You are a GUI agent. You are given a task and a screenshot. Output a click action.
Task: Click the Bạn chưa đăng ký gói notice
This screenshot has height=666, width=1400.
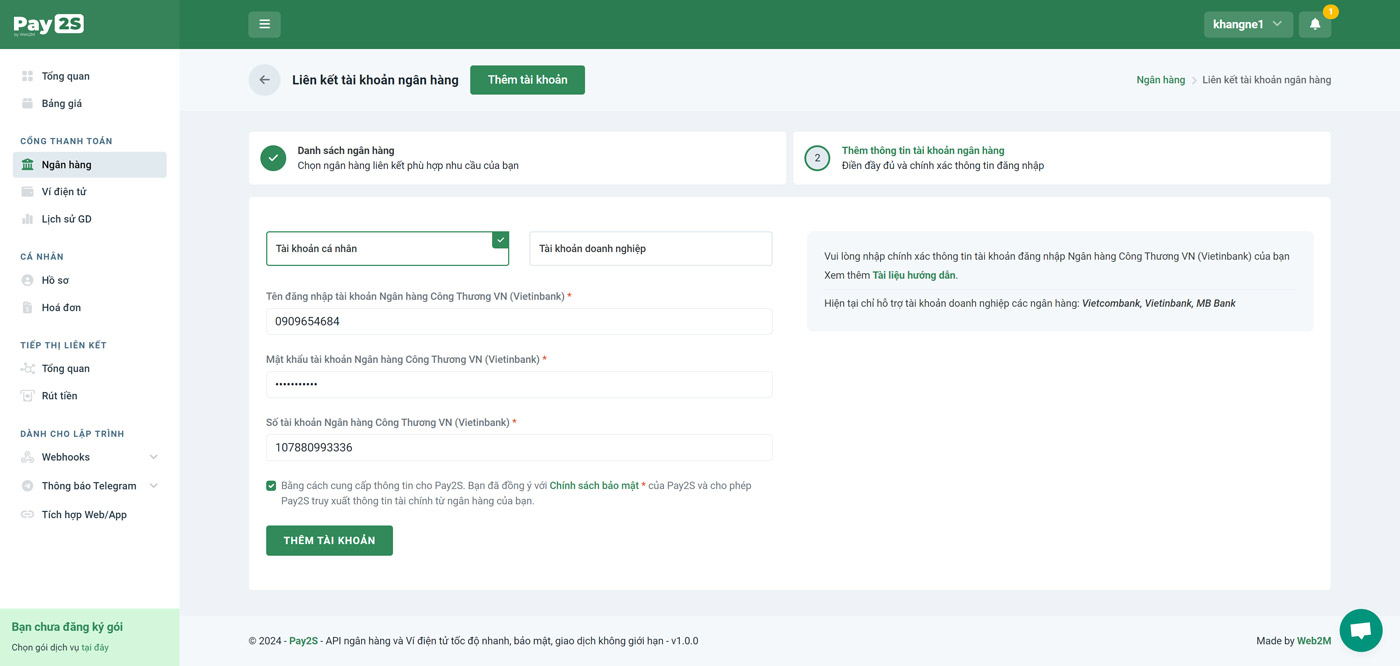(67, 627)
